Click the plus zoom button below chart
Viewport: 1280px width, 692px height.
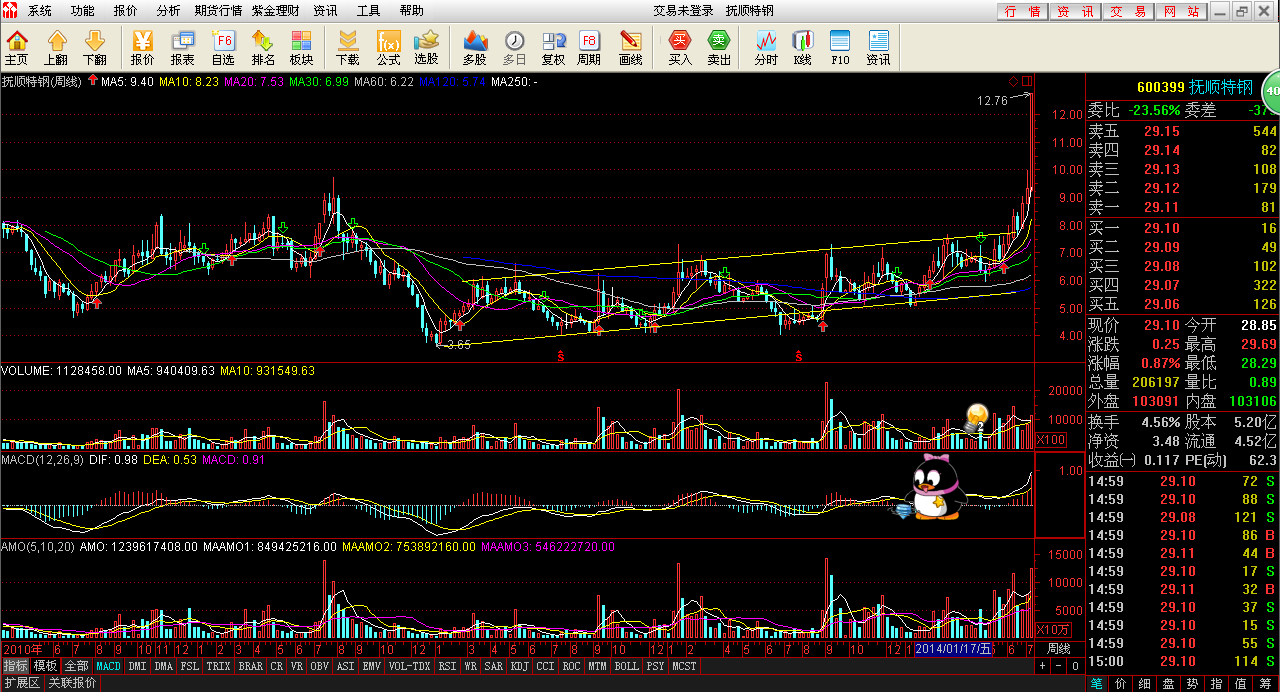(x=1042, y=666)
